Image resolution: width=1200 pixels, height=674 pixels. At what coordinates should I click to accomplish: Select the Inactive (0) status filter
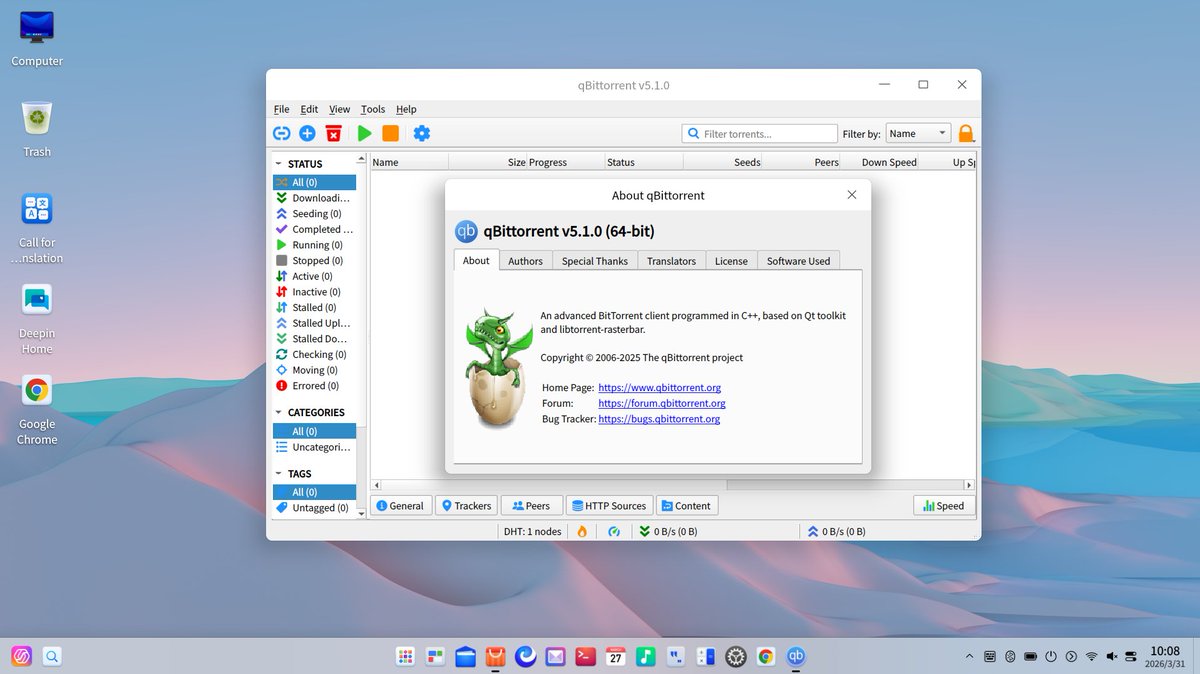pyautogui.click(x=314, y=292)
